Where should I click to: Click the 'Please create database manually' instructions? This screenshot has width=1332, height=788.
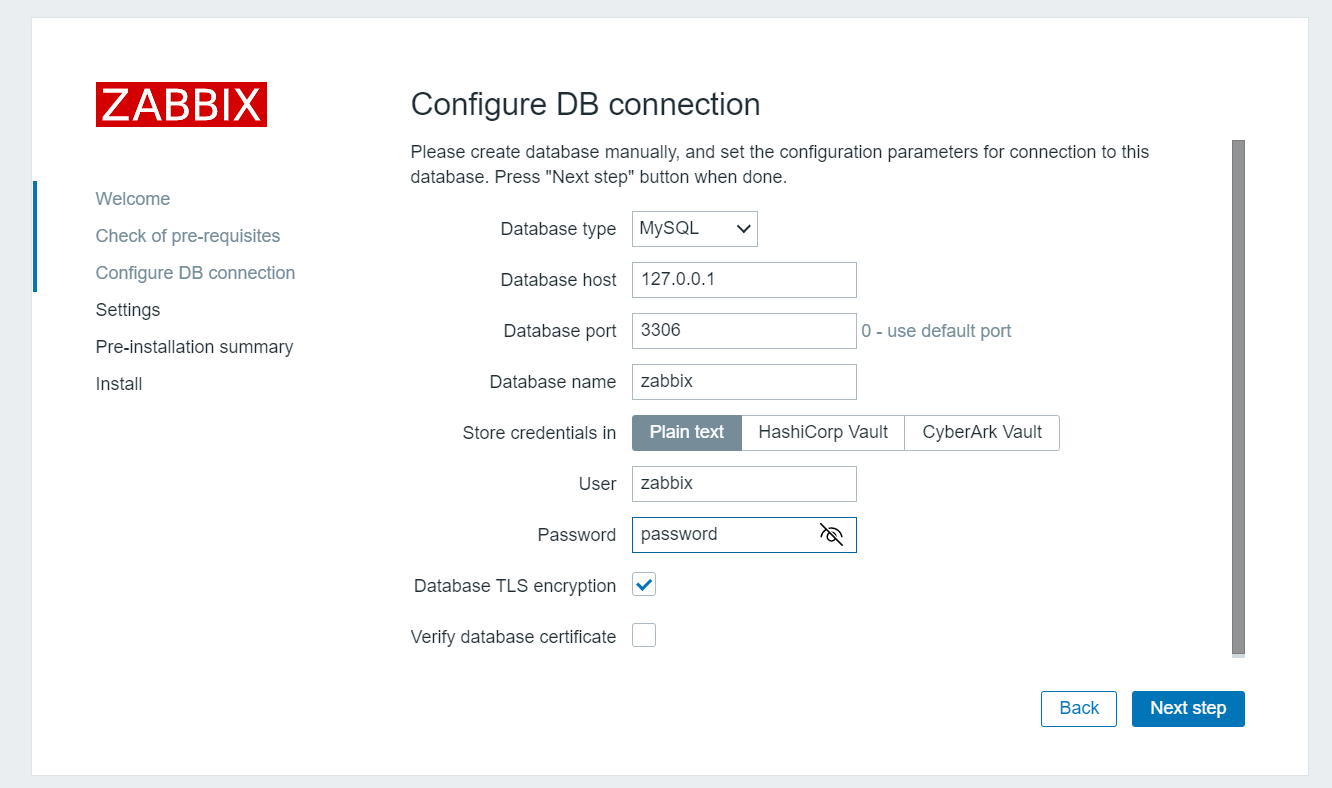780,165
